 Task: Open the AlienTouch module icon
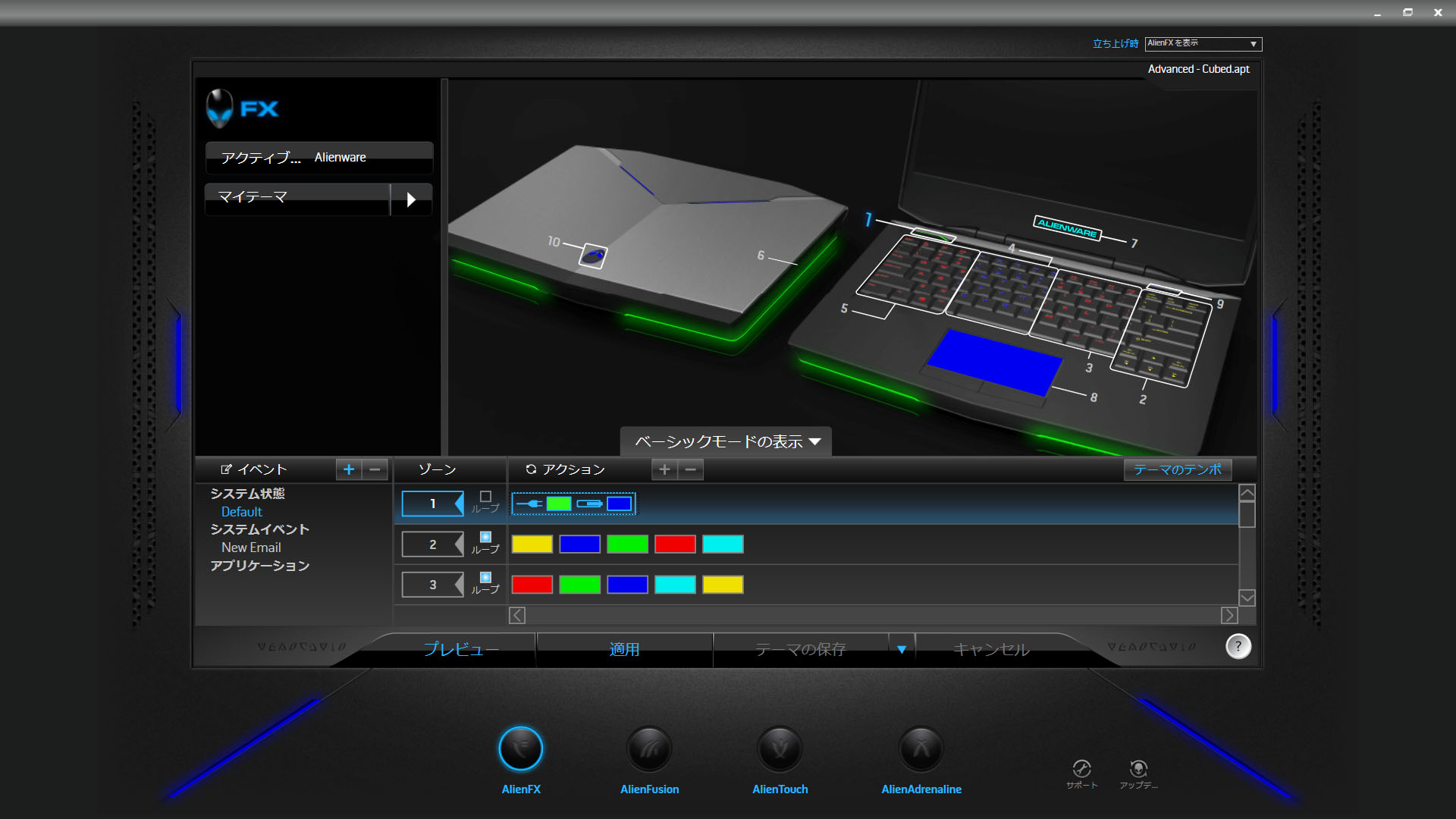click(x=780, y=749)
